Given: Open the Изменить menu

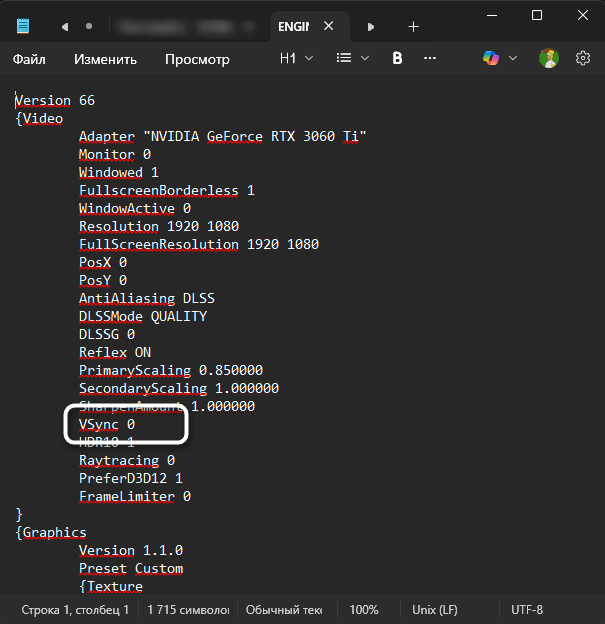Looking at the screenshot, I should click(105, 59).
